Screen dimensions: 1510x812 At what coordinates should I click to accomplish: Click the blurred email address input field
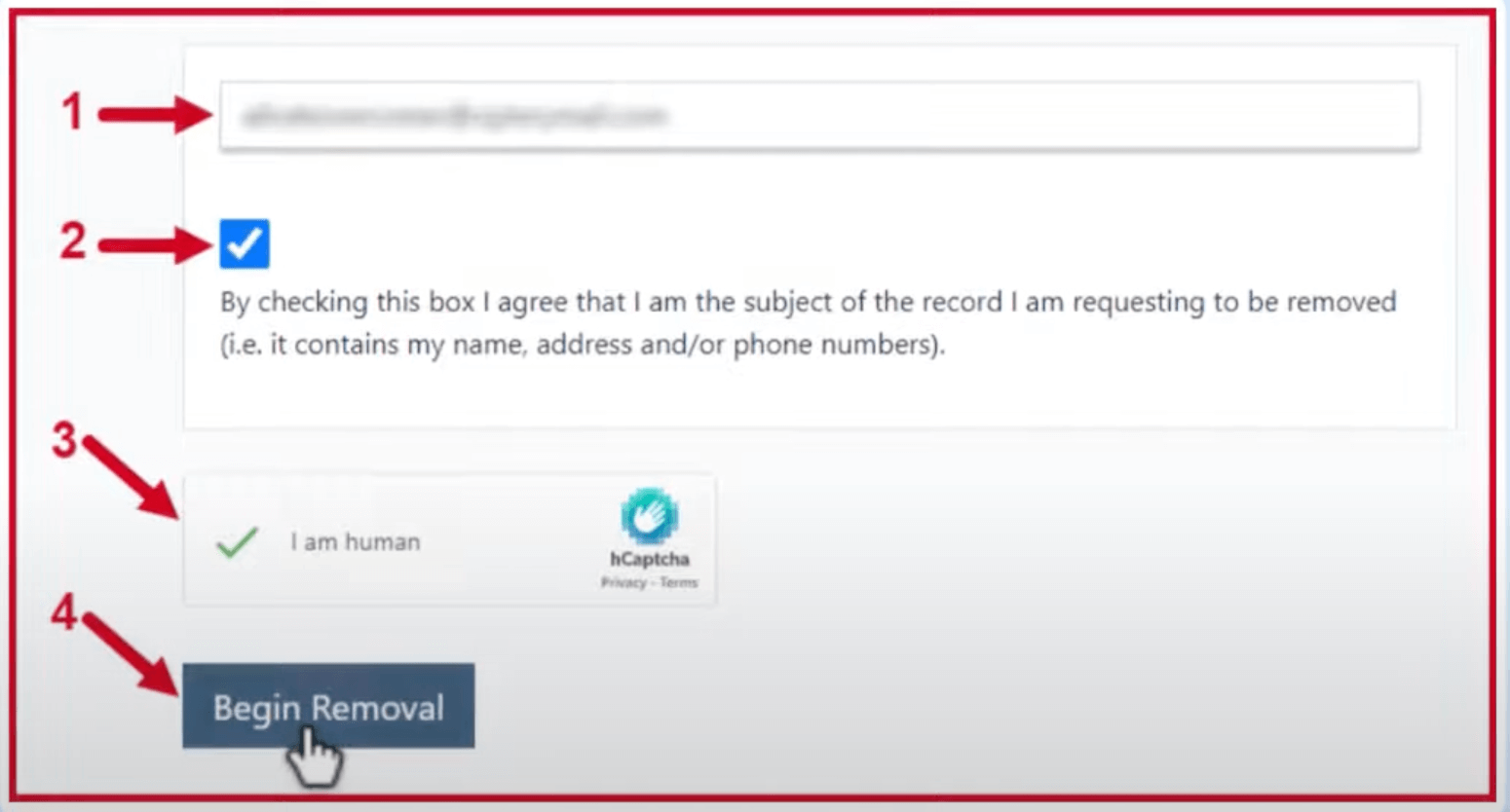click(x=818, y=116)
